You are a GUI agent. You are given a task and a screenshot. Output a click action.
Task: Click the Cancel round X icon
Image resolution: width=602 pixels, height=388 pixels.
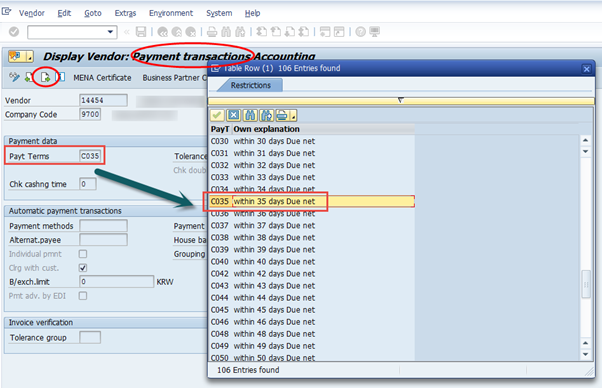point(191,32)
